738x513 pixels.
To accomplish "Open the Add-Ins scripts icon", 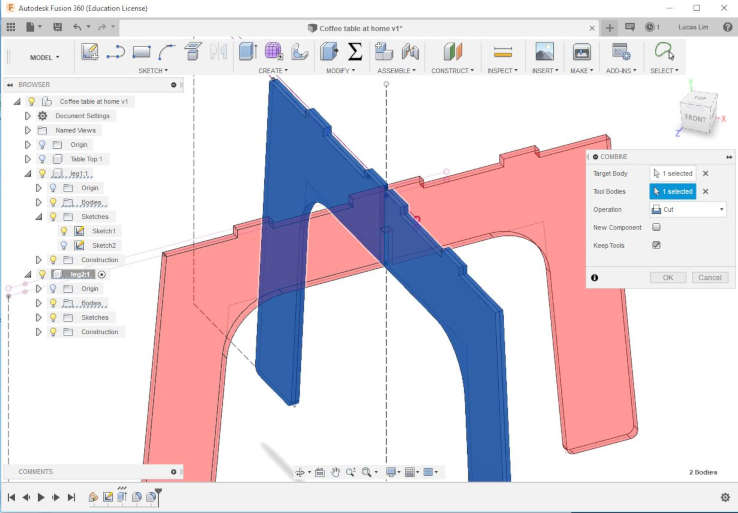I will coord(621,51).
